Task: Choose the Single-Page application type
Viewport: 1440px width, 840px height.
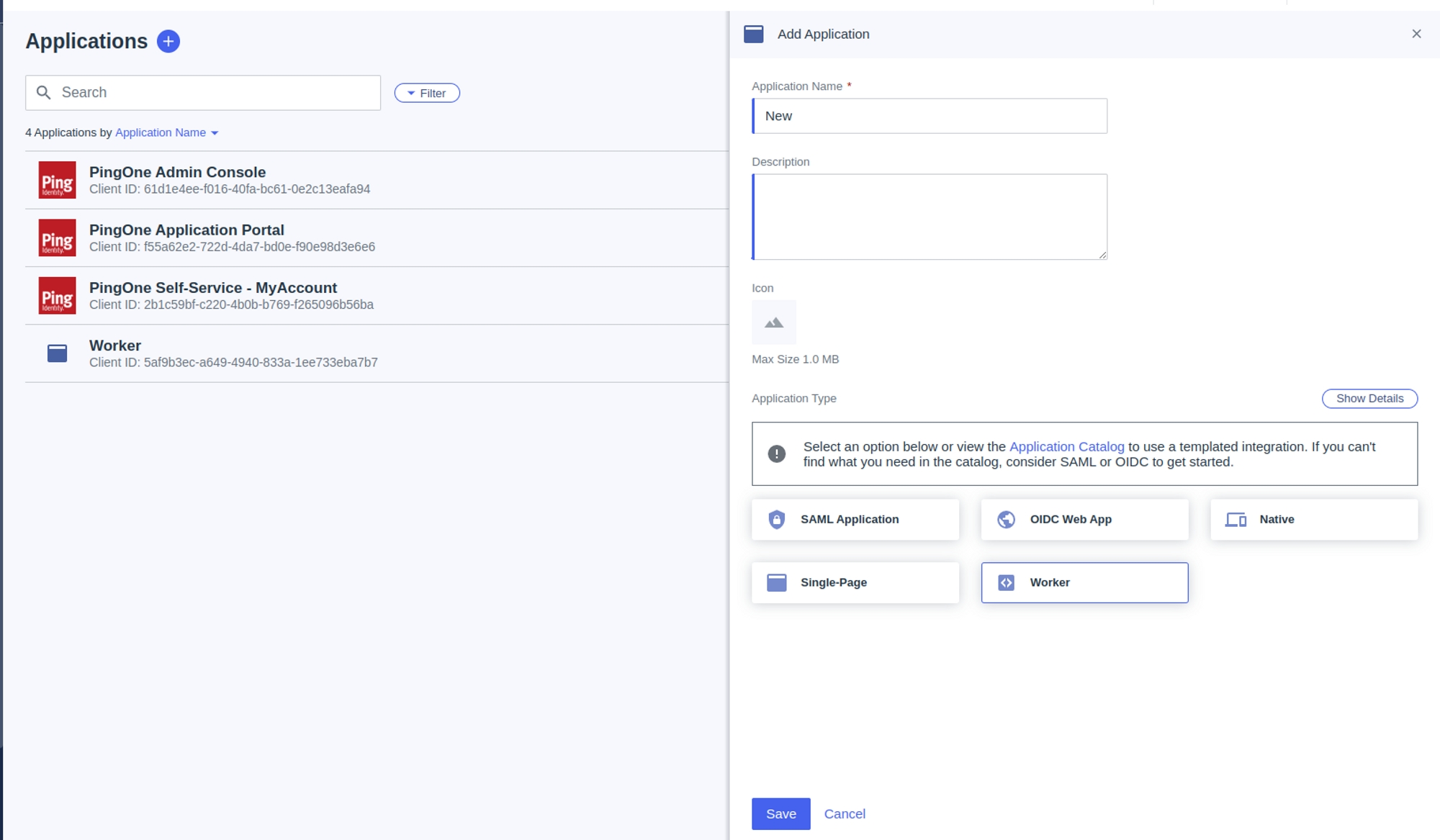Action: [x=855, y=583]
